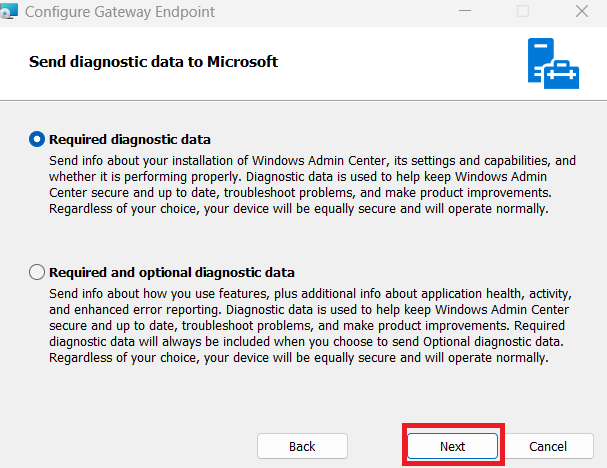Click the Next button
607x468 pixels.
452,446
